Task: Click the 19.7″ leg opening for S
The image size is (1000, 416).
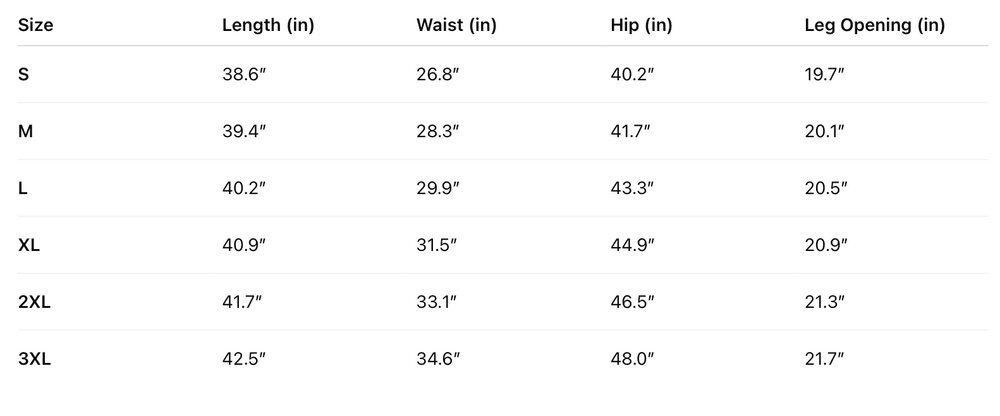Action: 825,74
